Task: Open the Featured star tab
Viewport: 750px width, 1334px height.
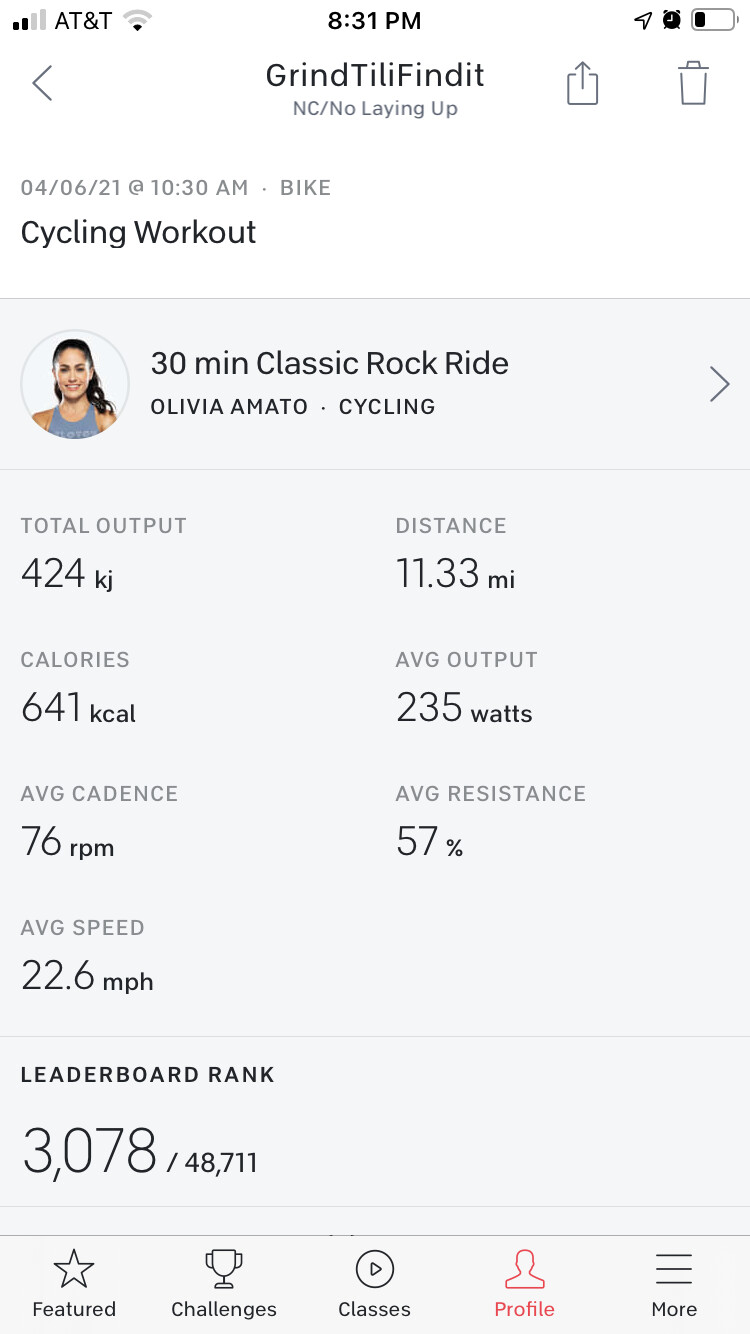Action: [x=74, y=1285]
